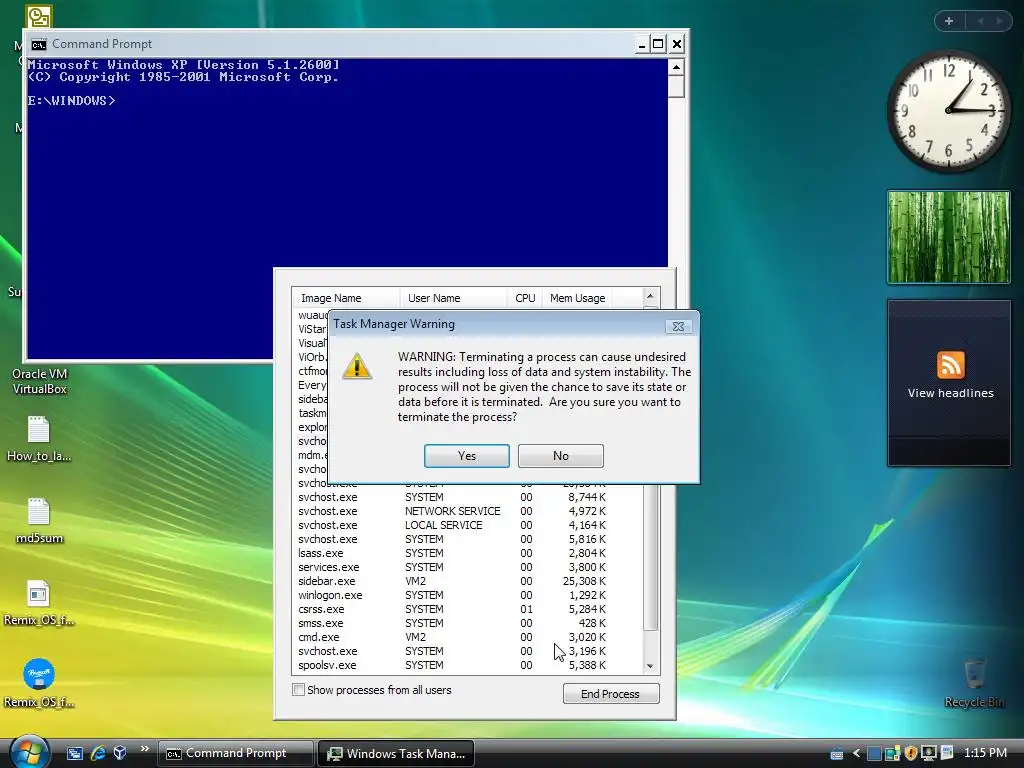Select the sidebar.exe process using 25,308 K
The height and width of the screenshot is (768, 1024).
467,581
